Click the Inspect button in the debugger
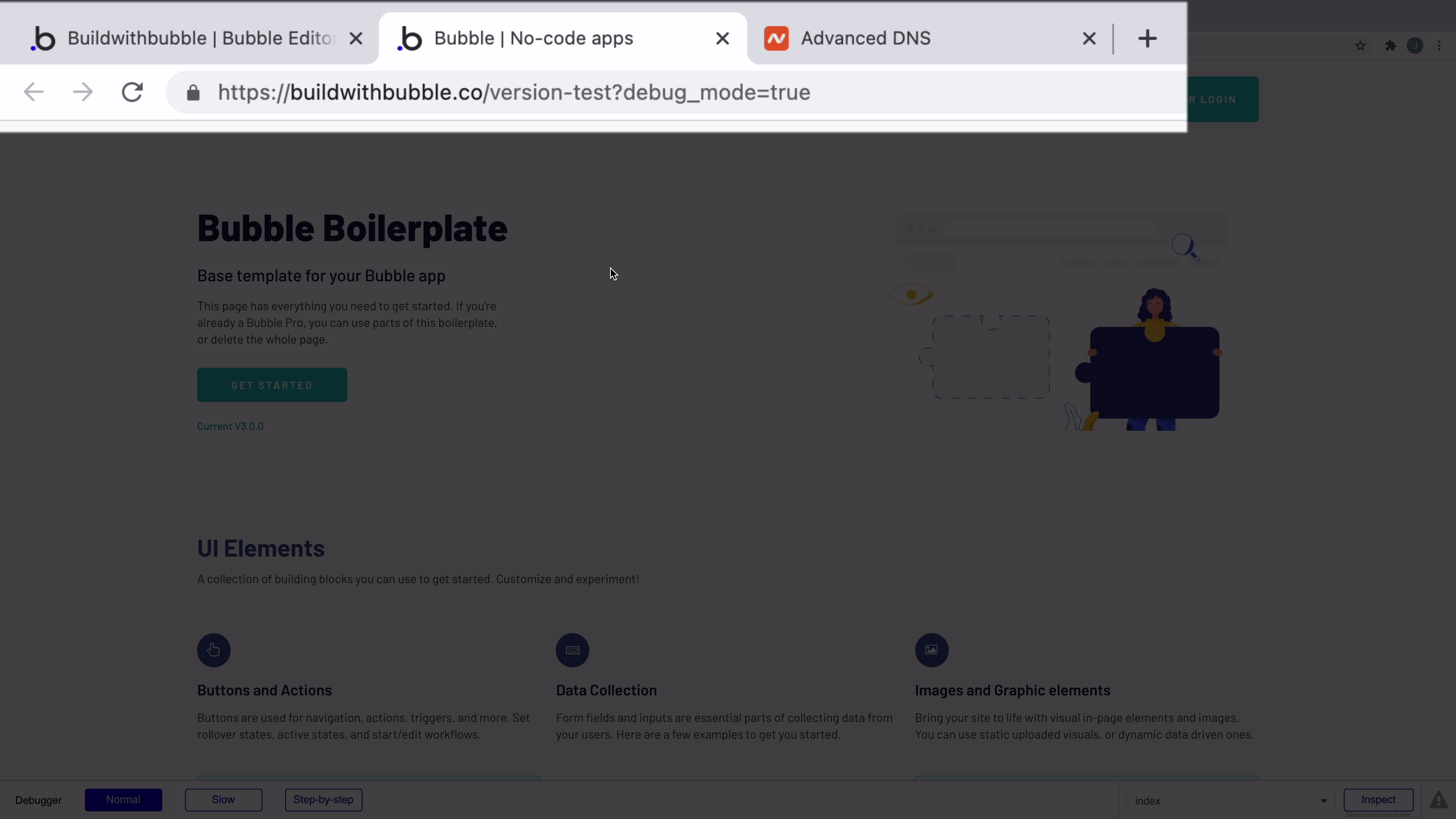The image size is (1456, 819). click(x=1378, y=799)
